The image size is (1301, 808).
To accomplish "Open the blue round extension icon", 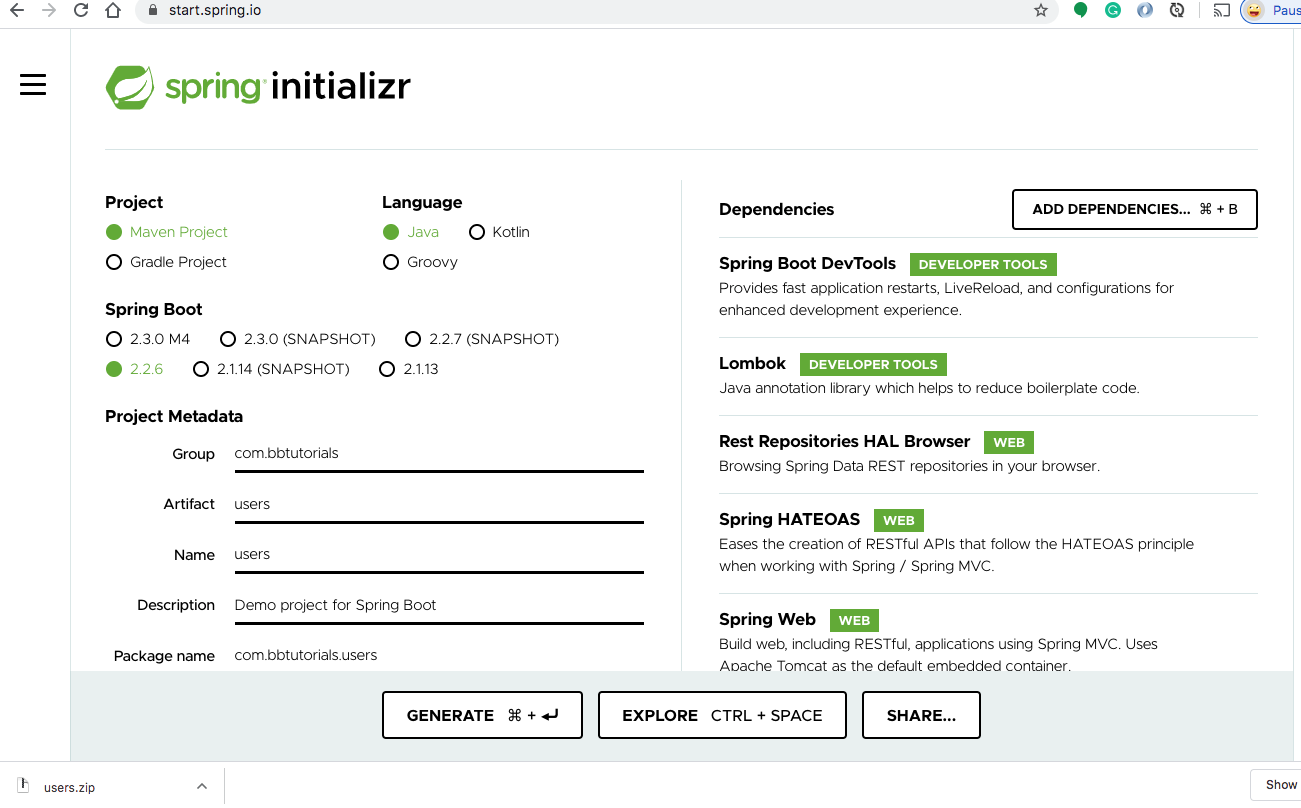I will pos(1145,11).
